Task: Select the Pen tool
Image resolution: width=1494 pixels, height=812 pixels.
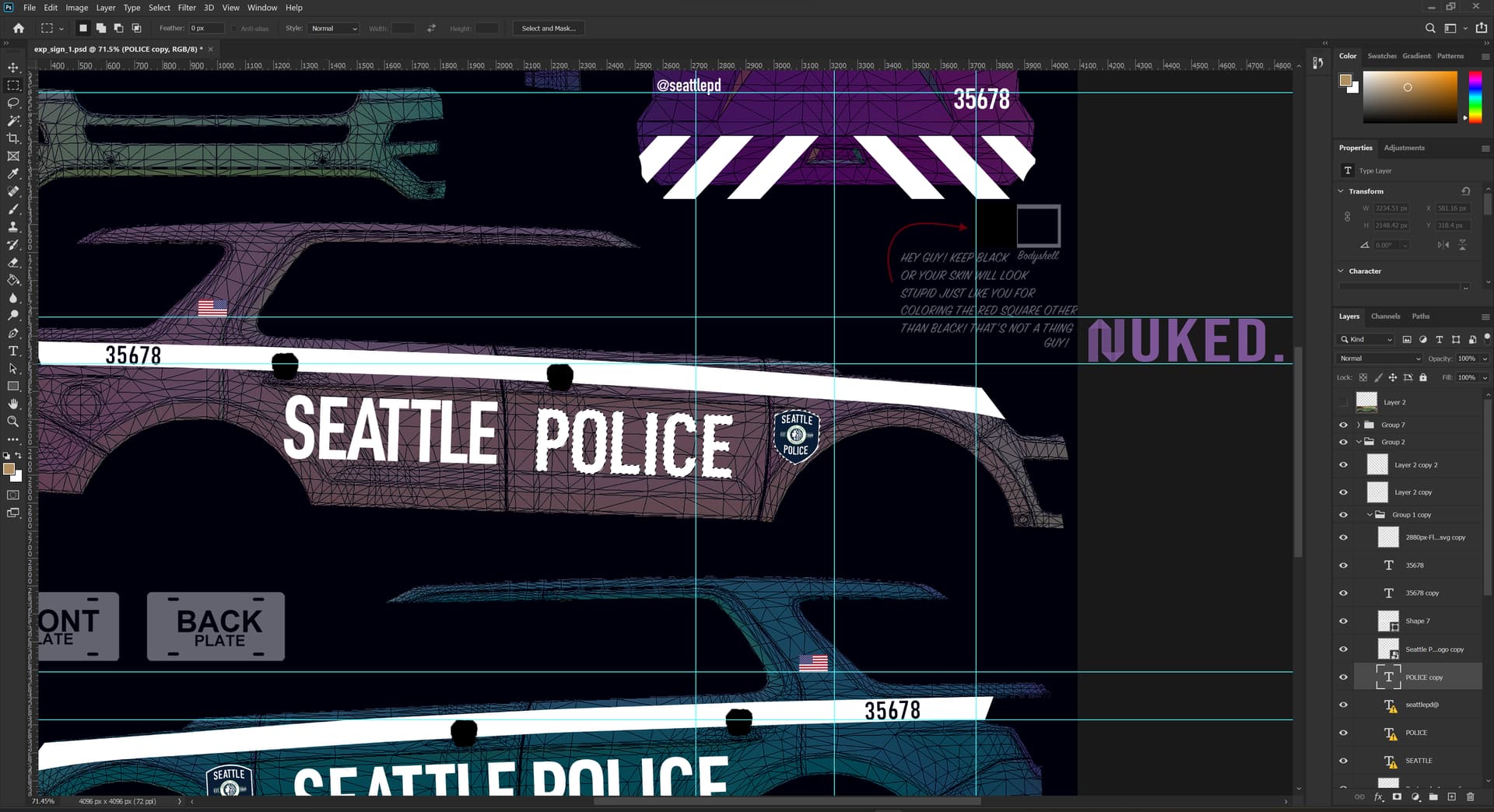Action: click(x=13, y=333)
